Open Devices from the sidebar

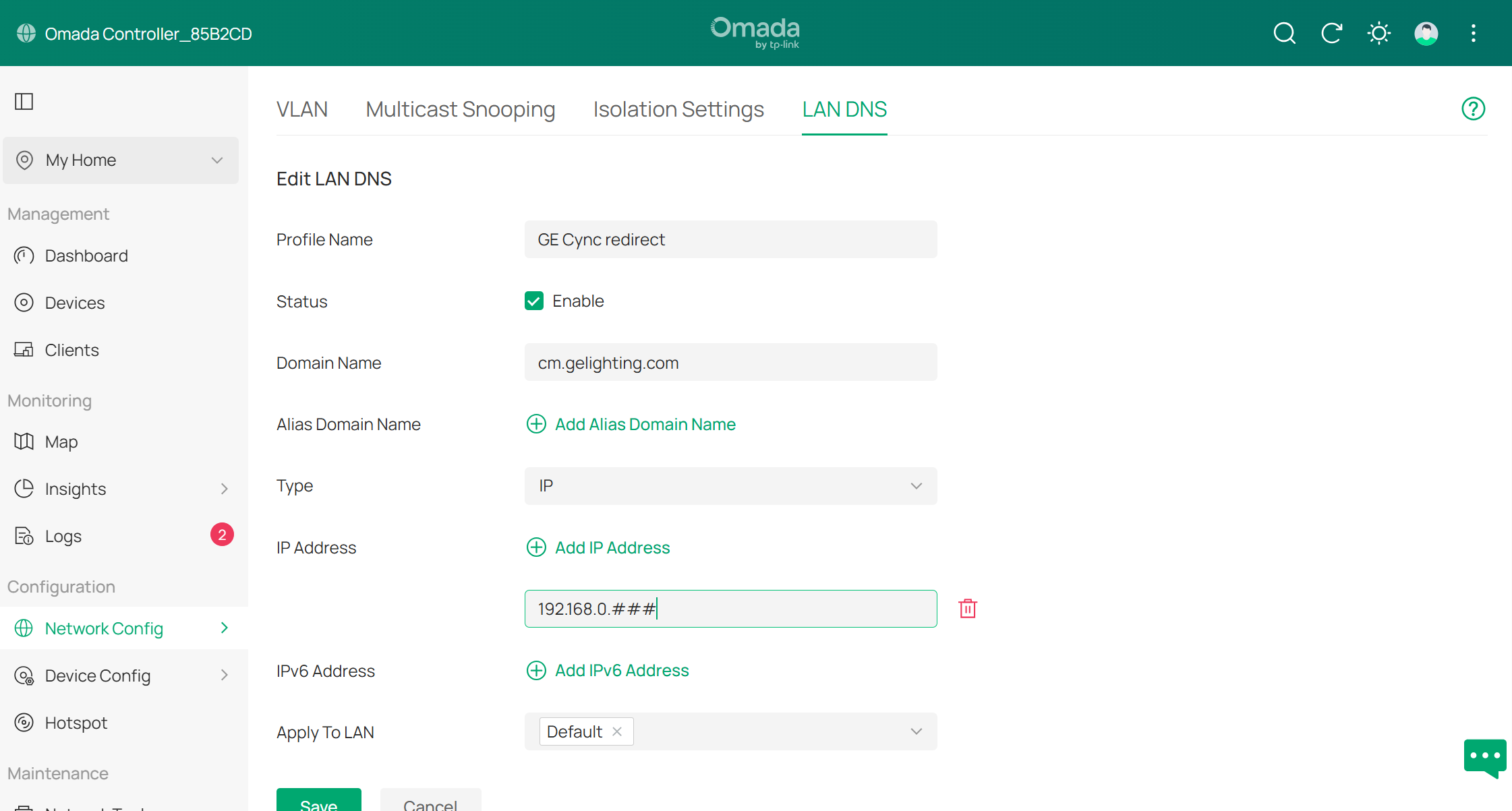click(75, 303)
